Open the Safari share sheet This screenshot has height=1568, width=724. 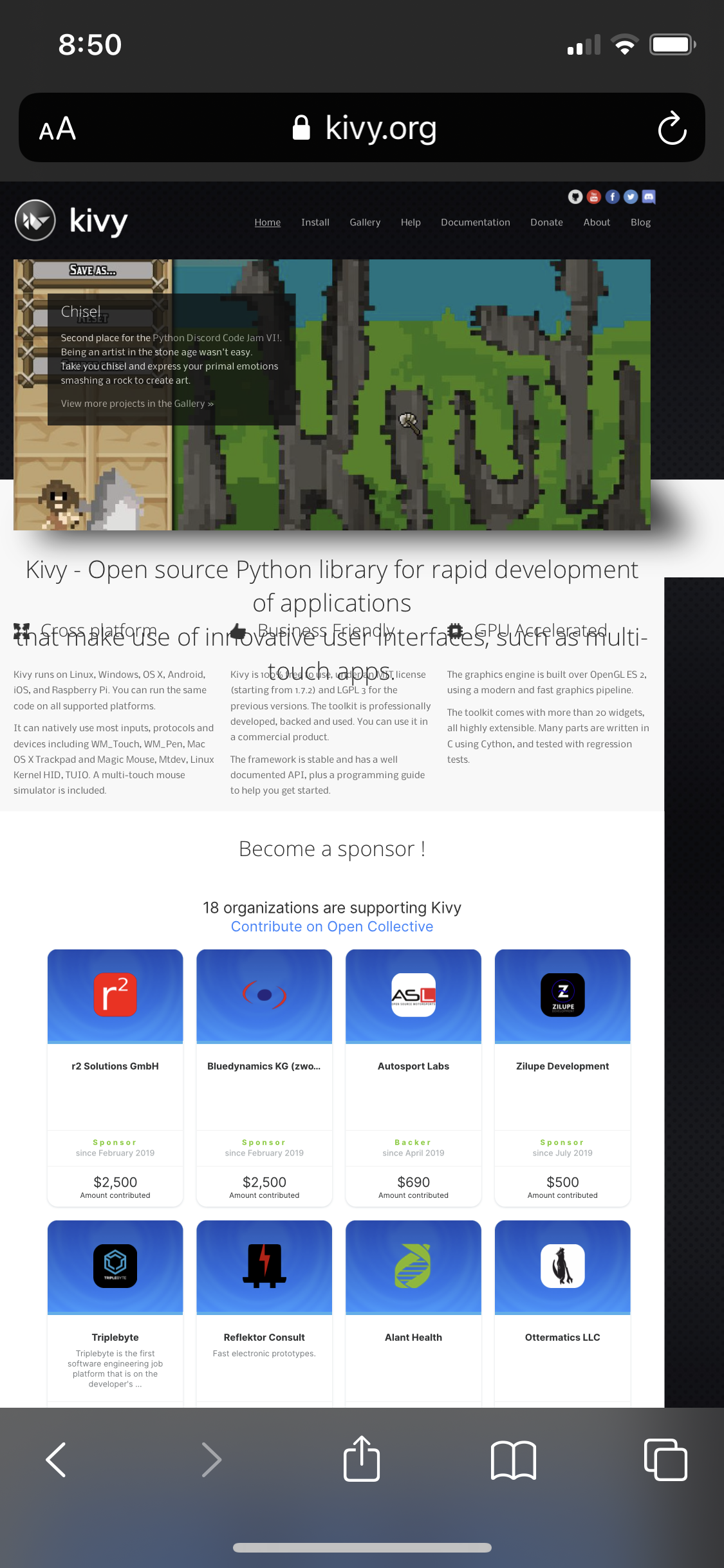362,1458
